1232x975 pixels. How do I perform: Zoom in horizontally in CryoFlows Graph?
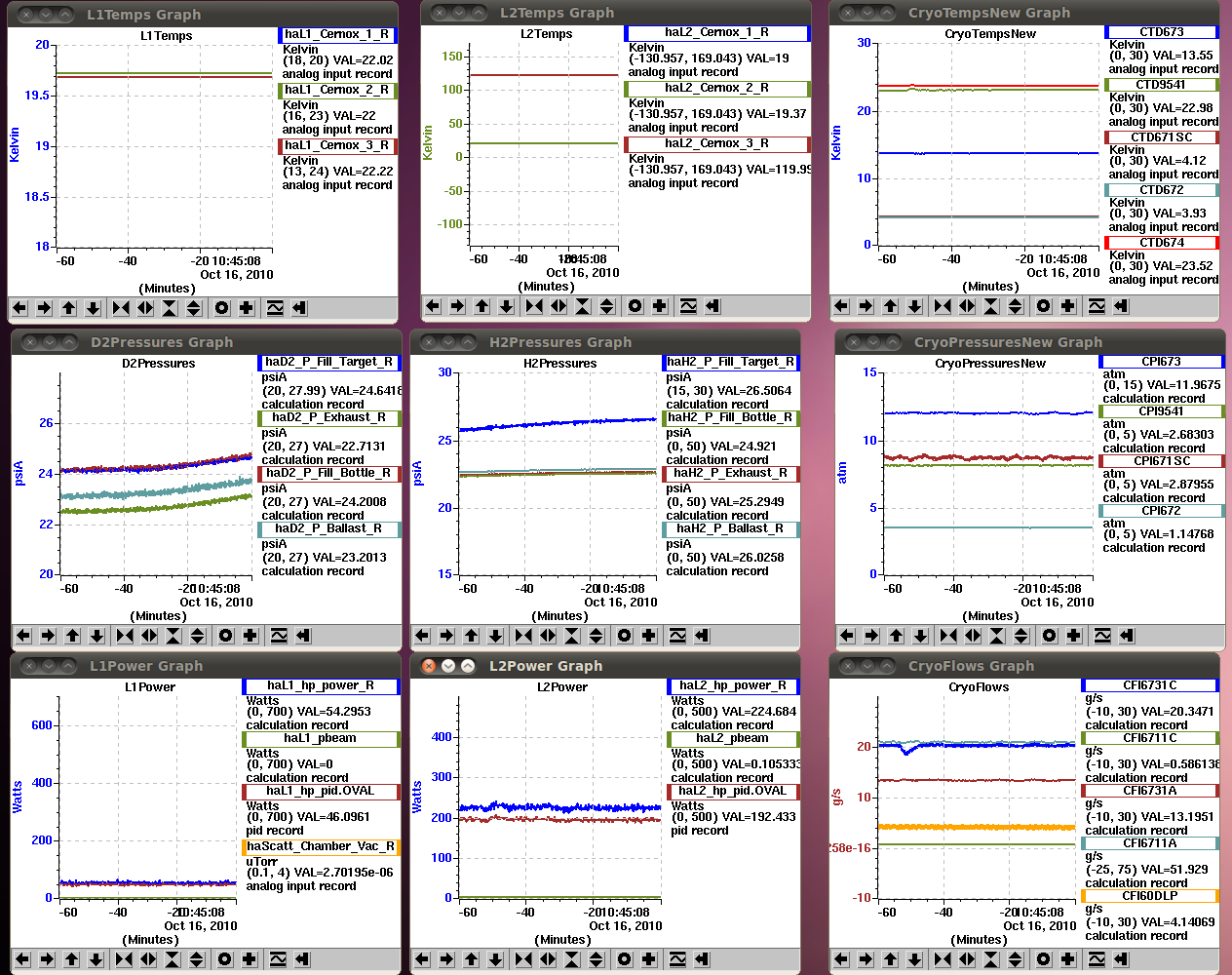point(943,959)
